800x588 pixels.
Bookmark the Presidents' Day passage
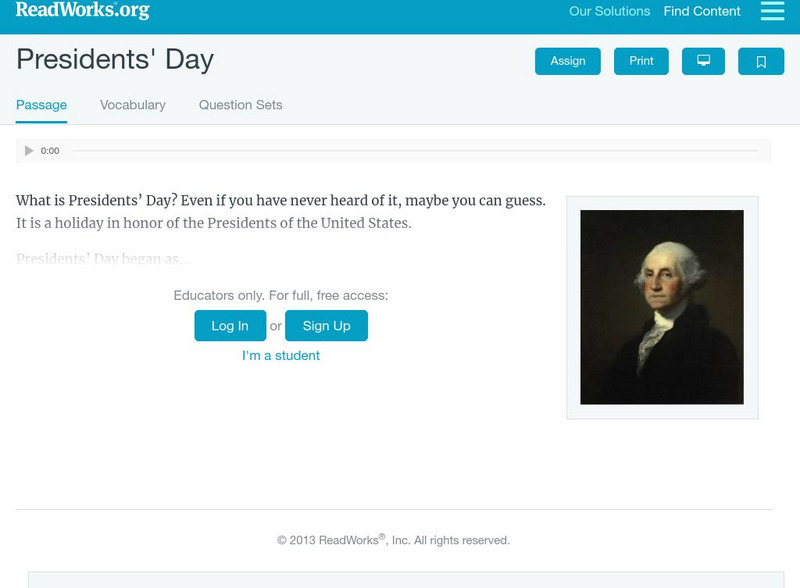[x=762, y=60]
